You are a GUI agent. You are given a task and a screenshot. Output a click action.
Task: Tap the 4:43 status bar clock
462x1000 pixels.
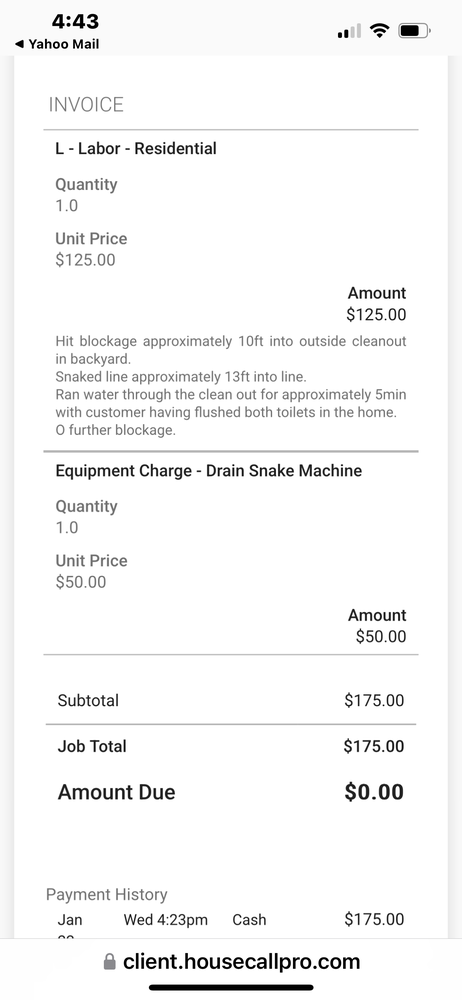75,21
